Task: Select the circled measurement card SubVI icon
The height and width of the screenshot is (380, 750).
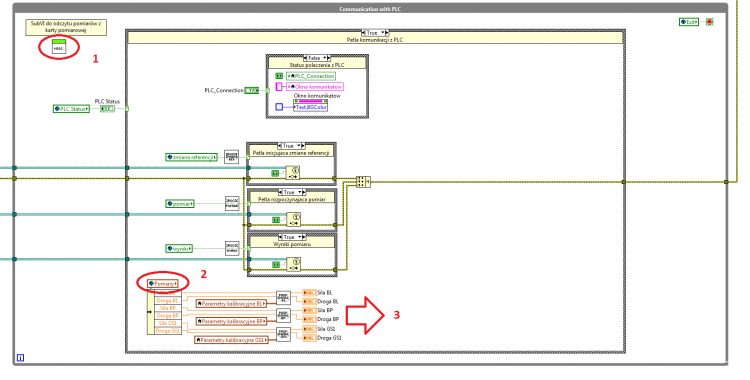Action: coord(59,47)
